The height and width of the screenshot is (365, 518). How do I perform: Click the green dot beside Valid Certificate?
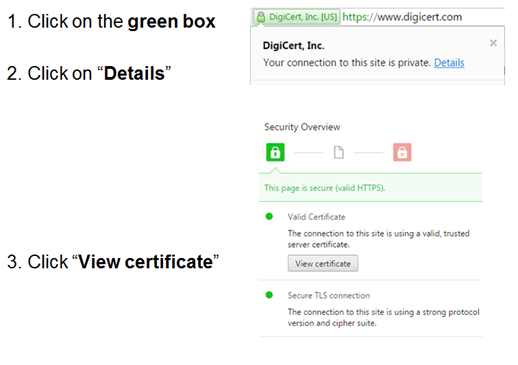(x=269, y=217)
